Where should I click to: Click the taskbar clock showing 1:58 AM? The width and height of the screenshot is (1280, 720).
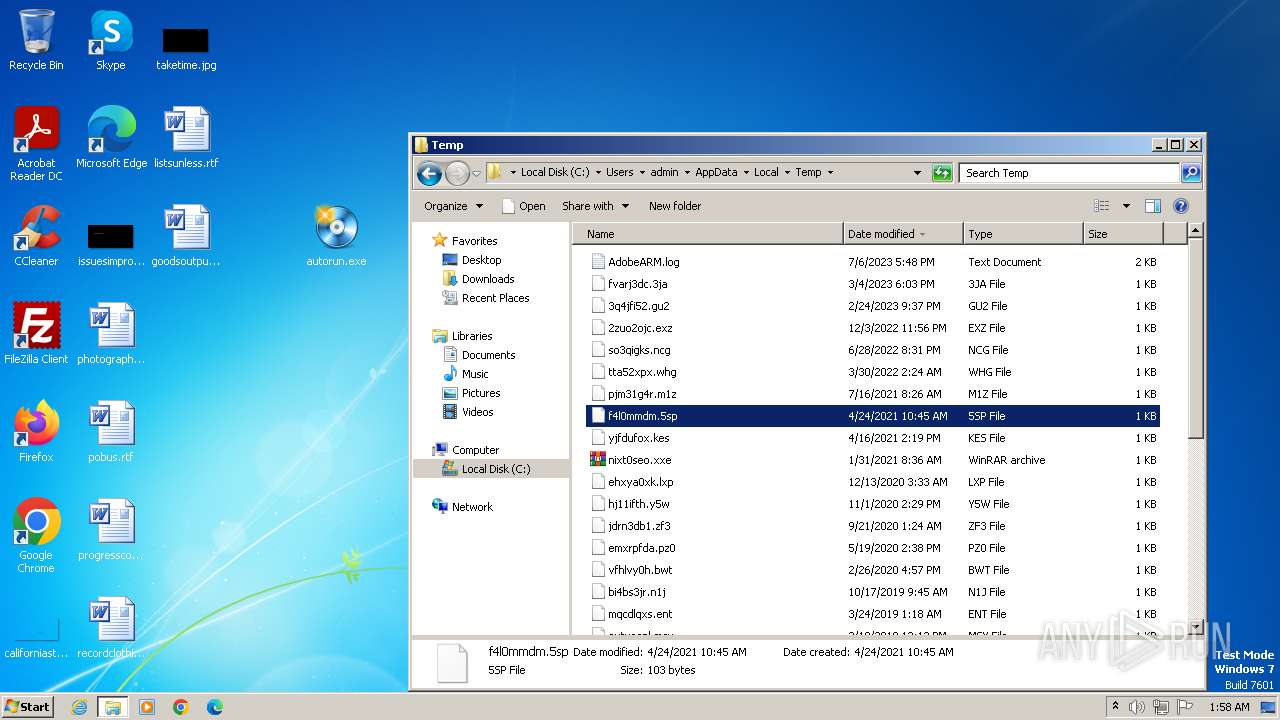pyautogui.click(x=1228, y=707)
